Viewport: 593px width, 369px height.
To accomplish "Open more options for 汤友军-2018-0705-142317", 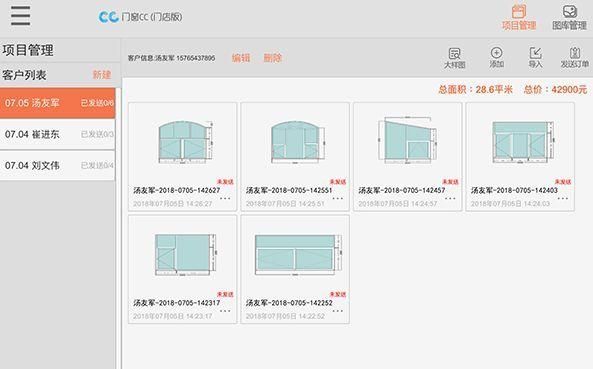I will tap(225, 311).
